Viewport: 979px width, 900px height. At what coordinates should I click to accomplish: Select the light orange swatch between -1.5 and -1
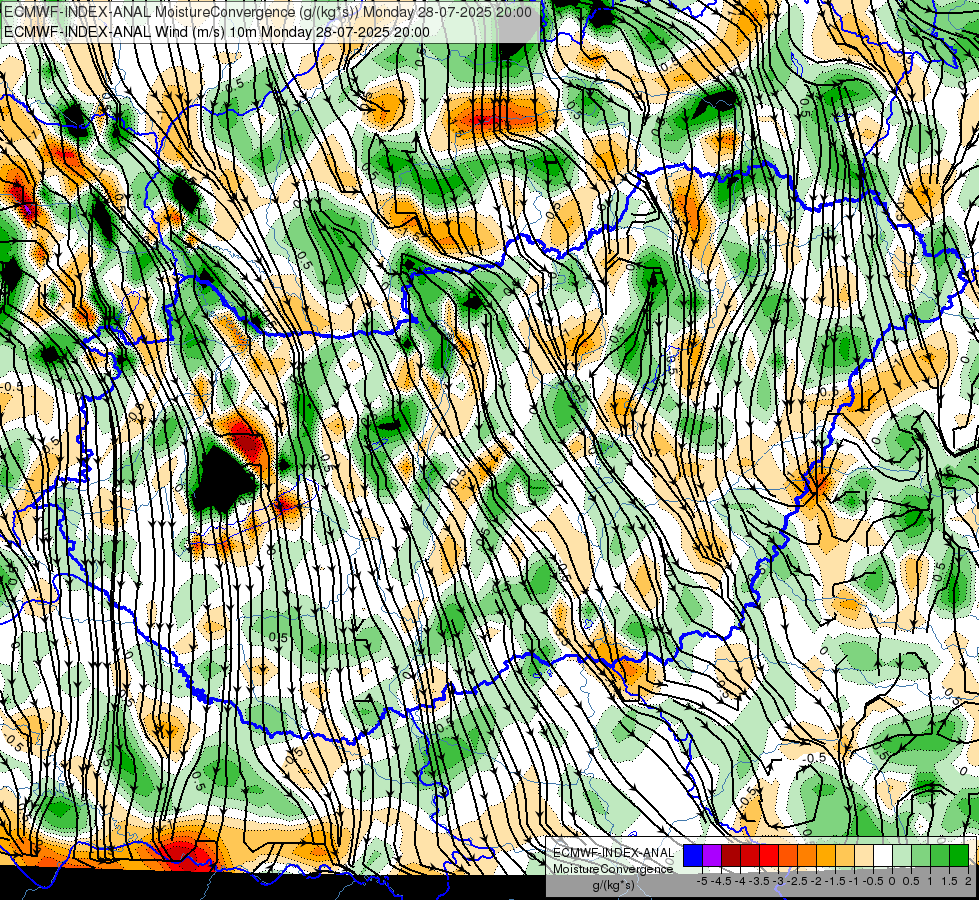pos(845,855)
